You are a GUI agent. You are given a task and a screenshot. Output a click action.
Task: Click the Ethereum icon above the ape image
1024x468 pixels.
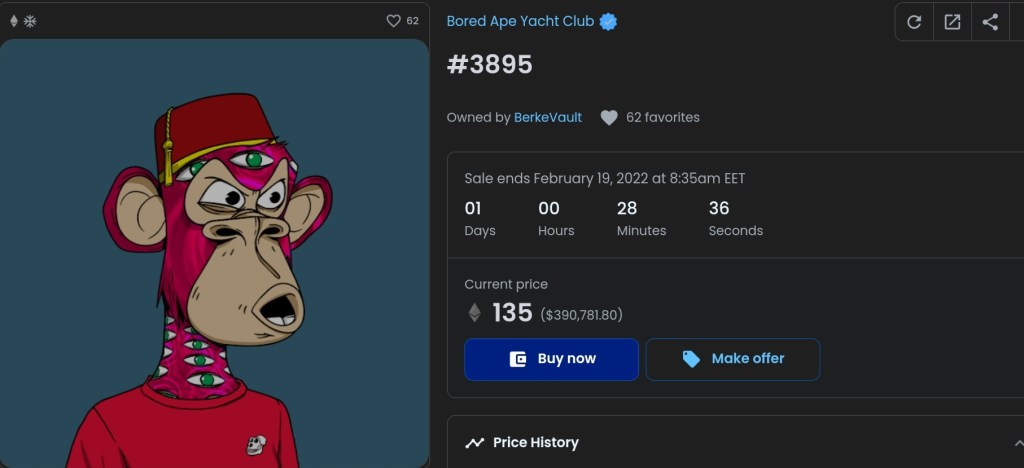point(14,20)
